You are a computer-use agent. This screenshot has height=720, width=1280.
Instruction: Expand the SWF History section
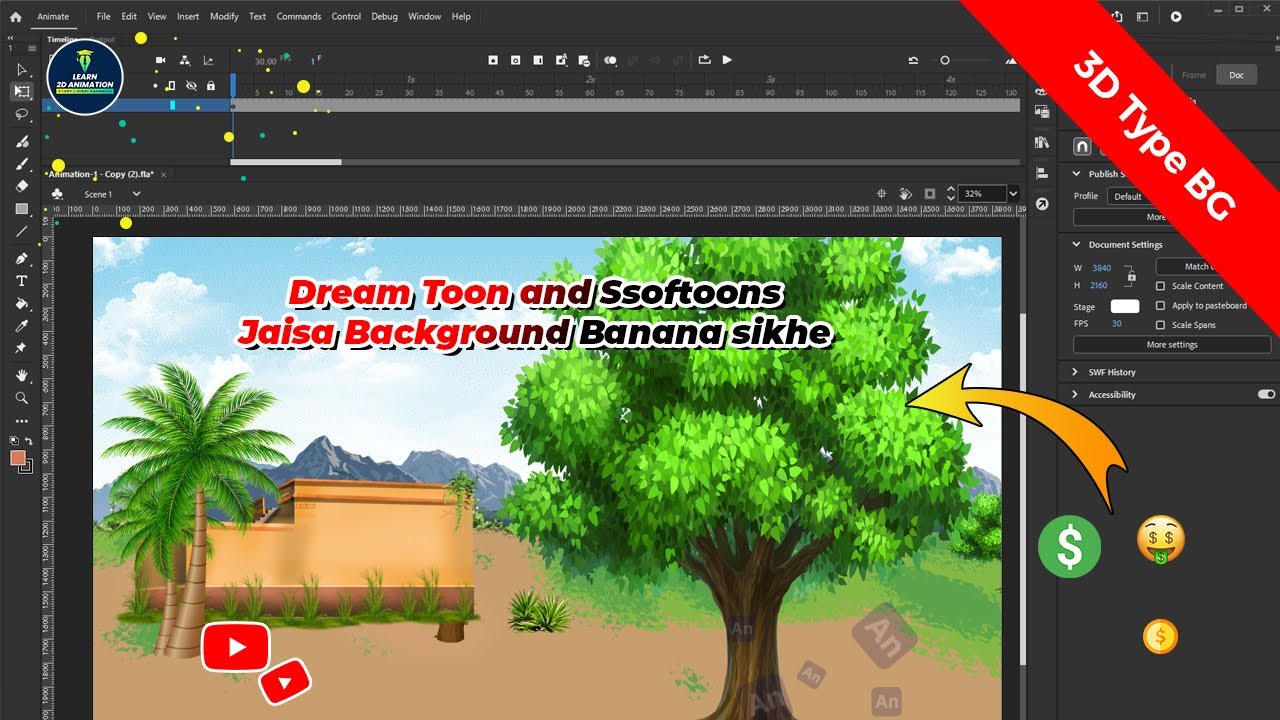pos(1077,372)
